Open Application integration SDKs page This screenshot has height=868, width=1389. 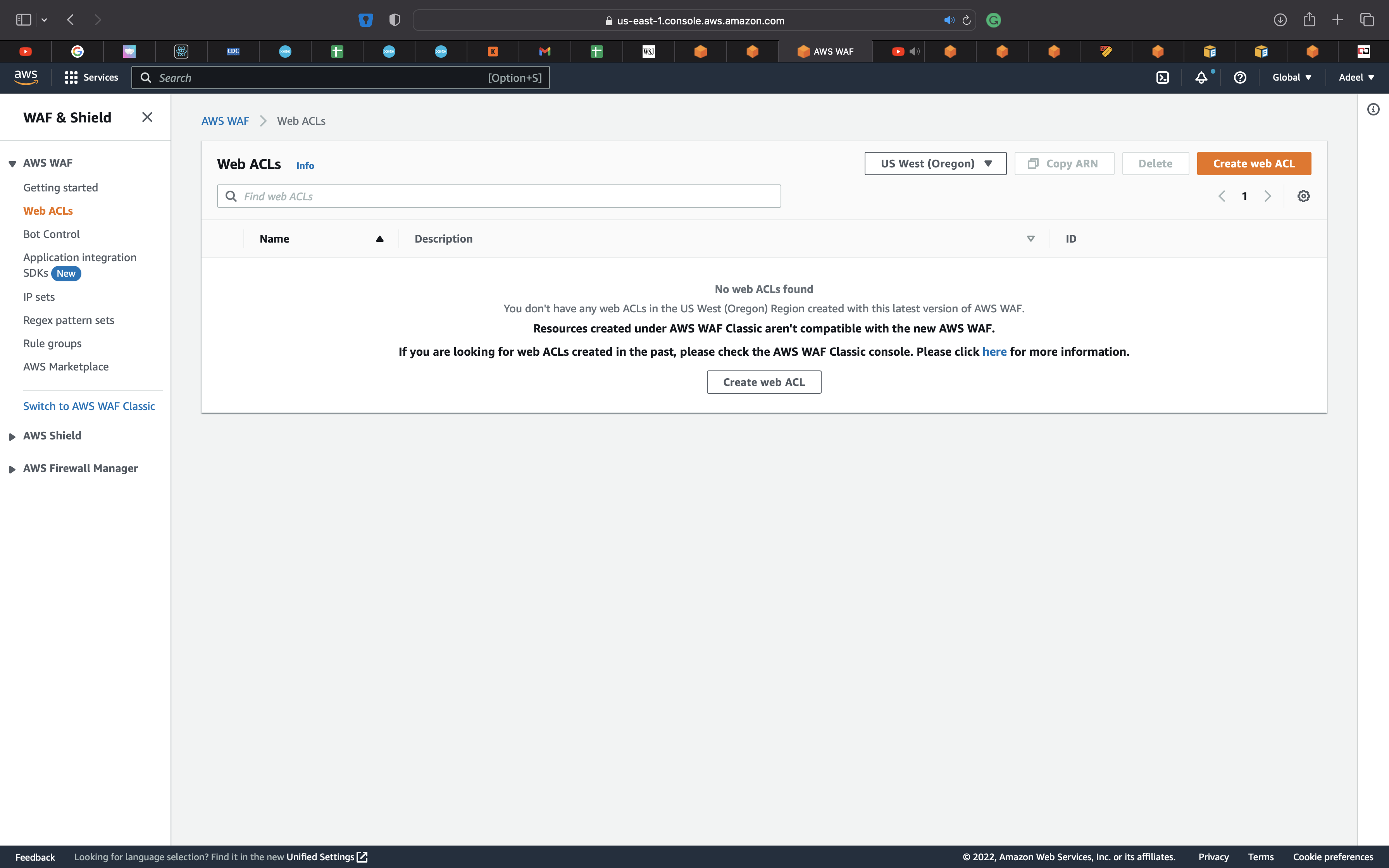pos(80,265)
